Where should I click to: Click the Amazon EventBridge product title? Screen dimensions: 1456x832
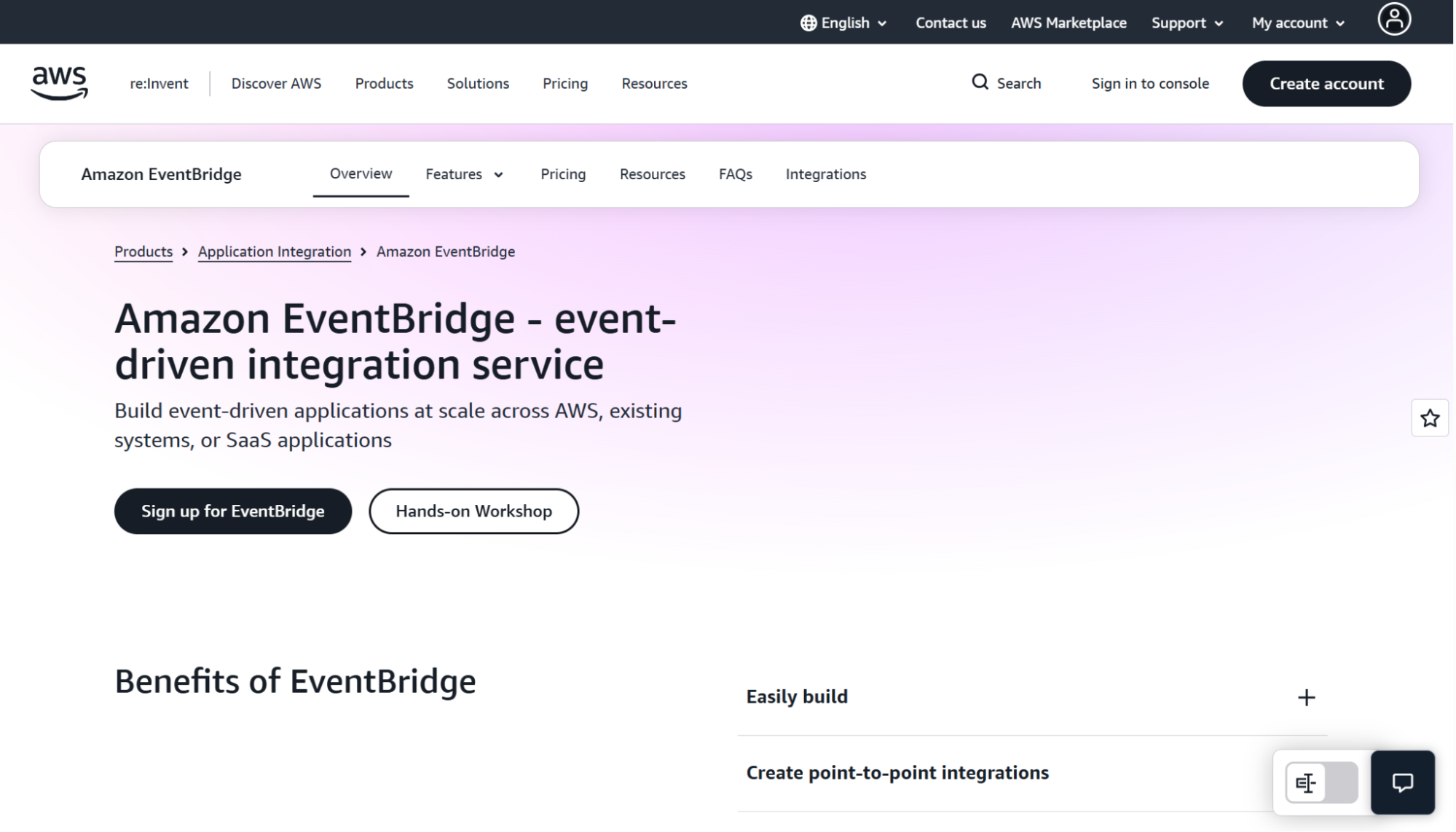pos(161,174)
